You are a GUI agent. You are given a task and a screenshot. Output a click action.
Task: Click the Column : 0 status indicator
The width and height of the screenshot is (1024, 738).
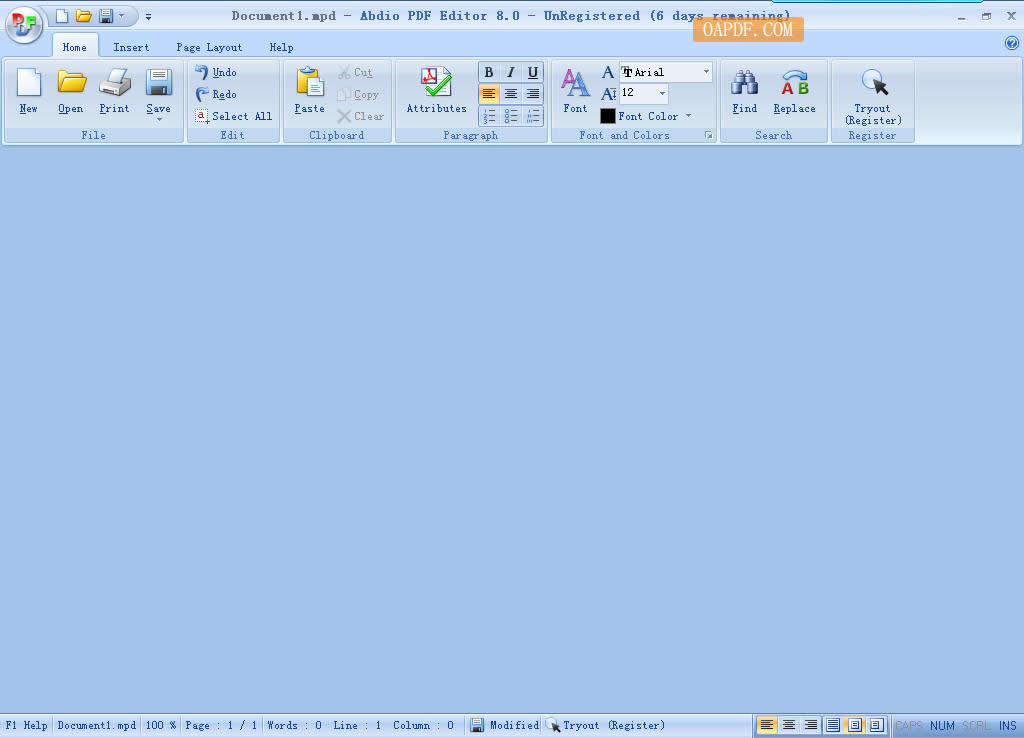pos(423,726)
